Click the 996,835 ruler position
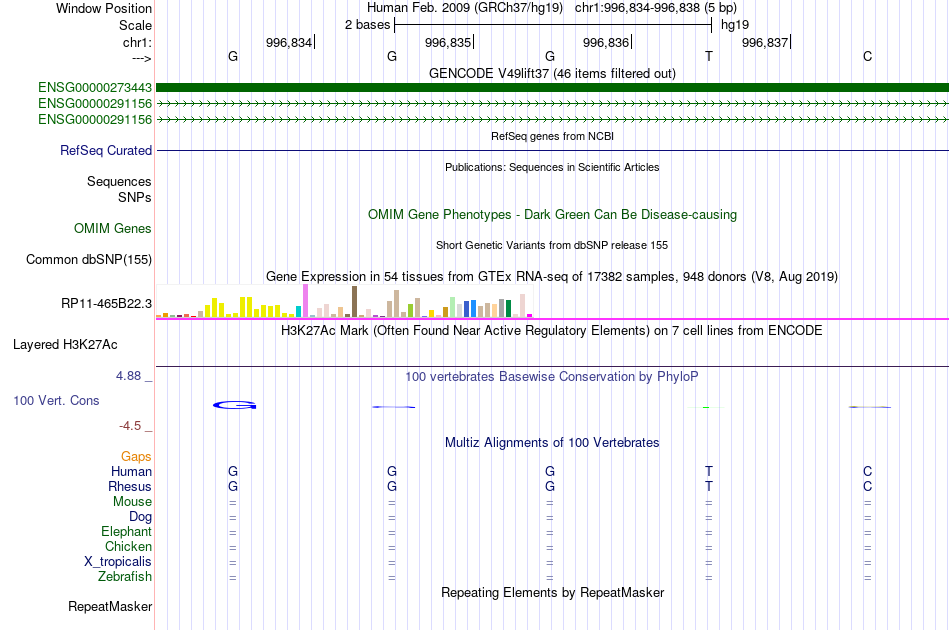Viewport: 950px width, 630px height. (x=448, y=42)
